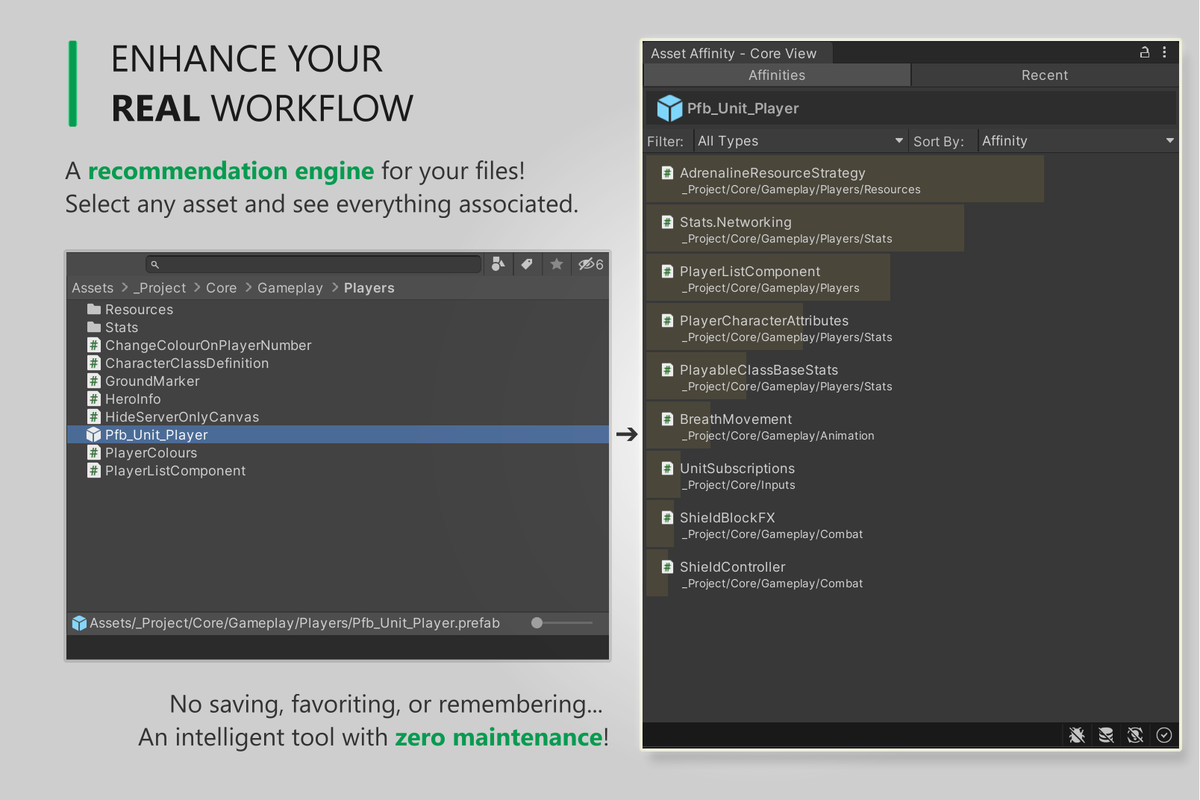Navigate to Core in the breadcrumb
The height and width of the screenshot is (800, 1200).
coord(221,288)
